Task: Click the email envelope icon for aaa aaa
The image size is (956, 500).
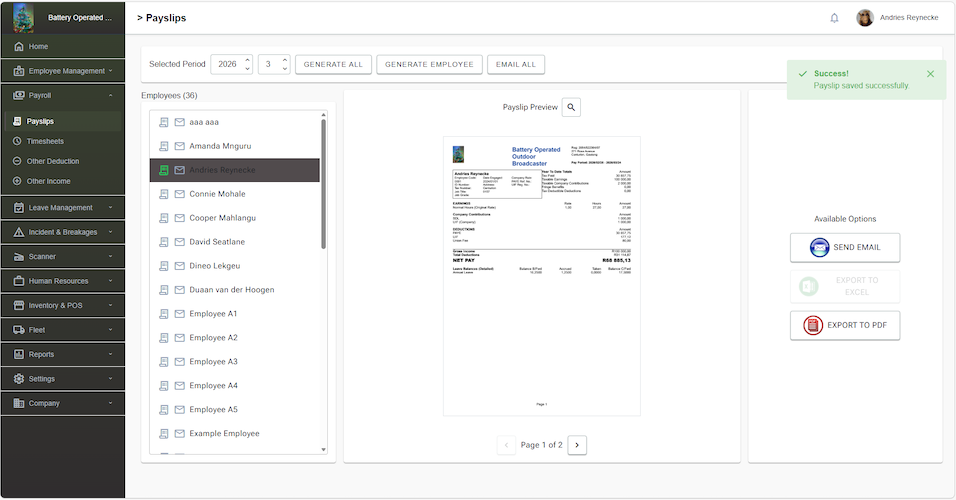Action: click(180, 122)
